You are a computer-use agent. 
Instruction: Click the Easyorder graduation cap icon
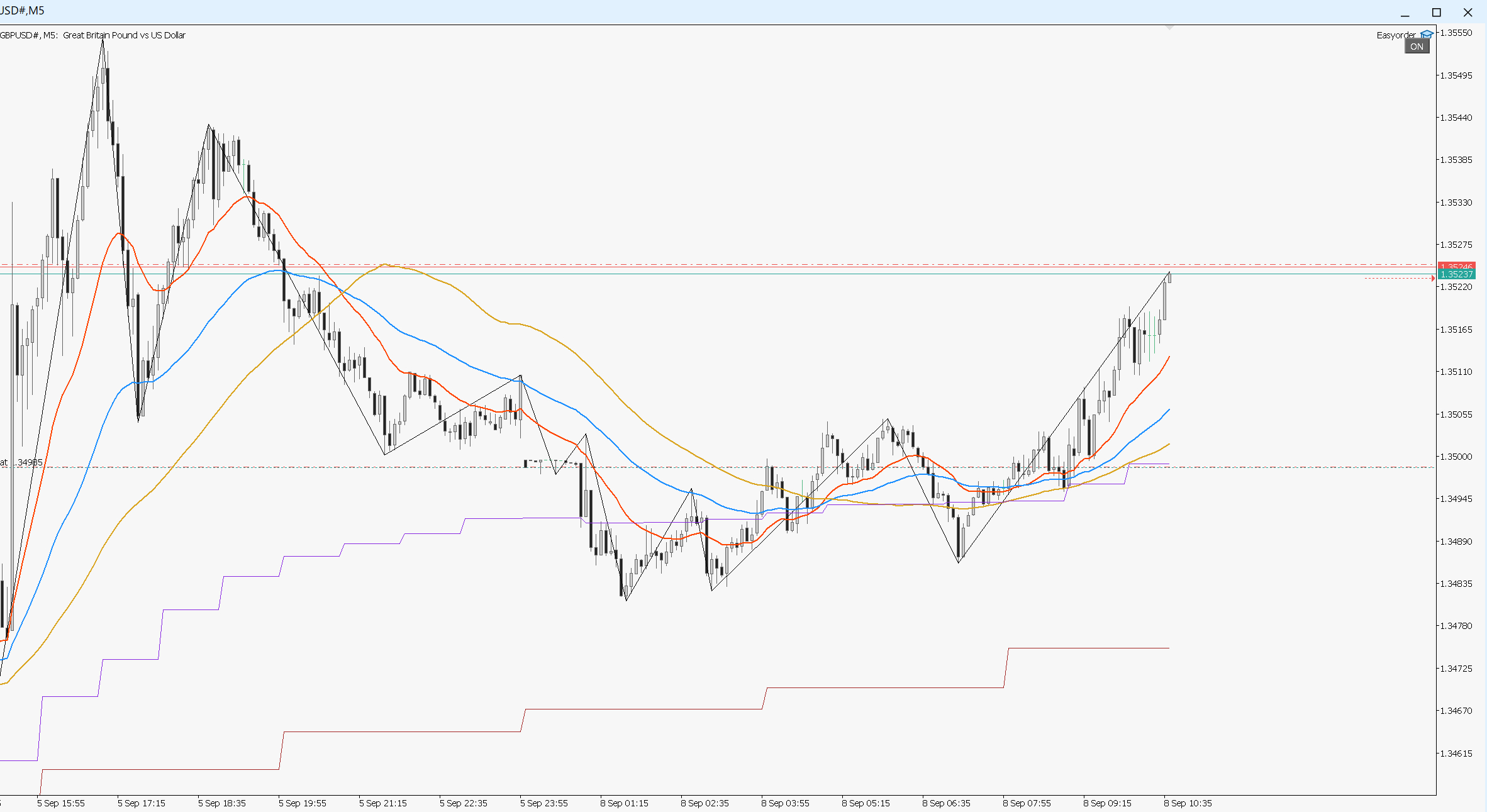click(x=1427, y=34)
